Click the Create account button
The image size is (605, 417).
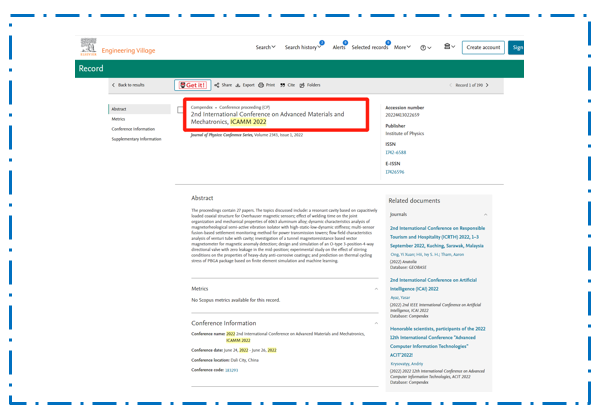483,47
